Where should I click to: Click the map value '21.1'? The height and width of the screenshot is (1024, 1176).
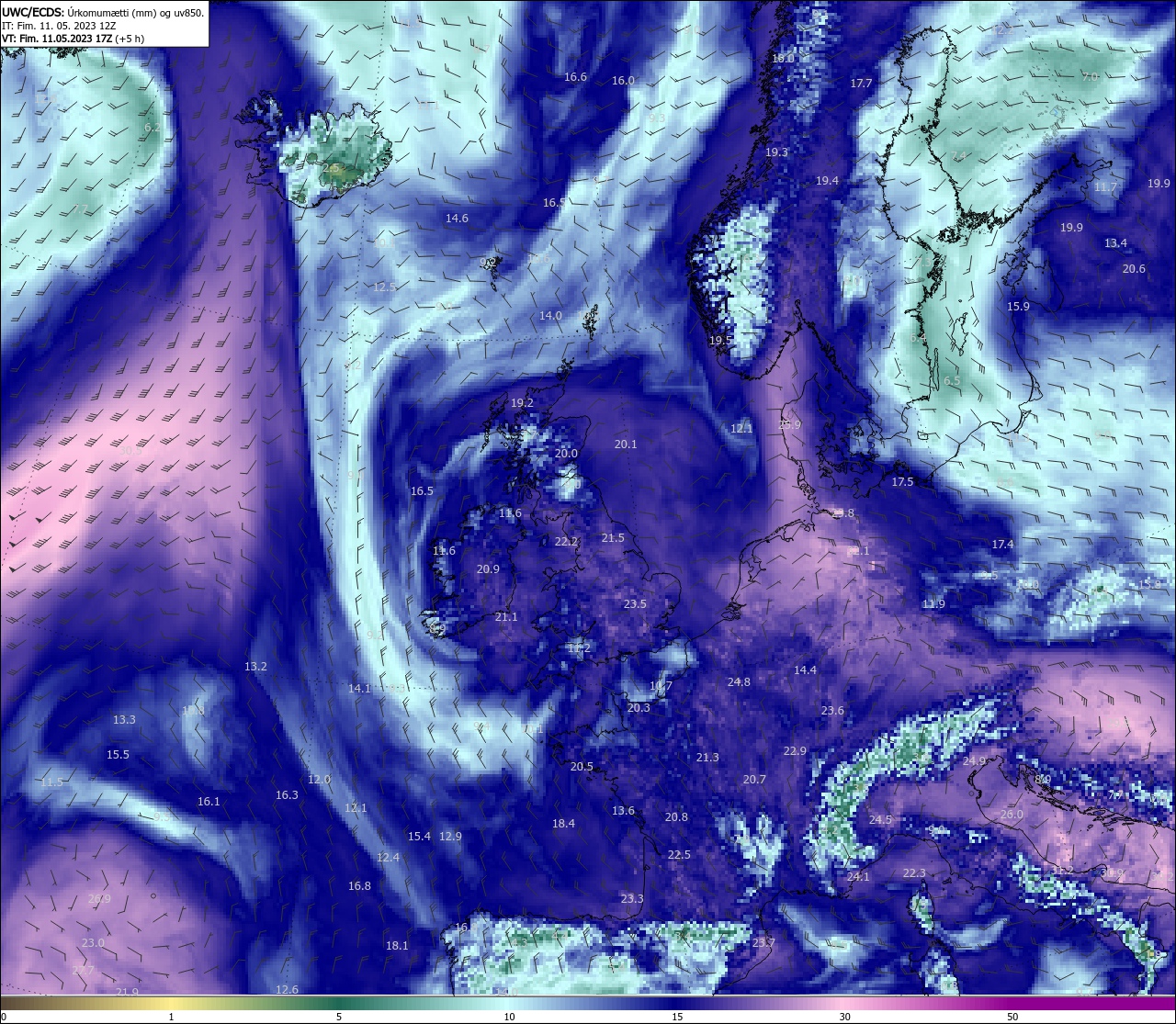click(506, 617)
